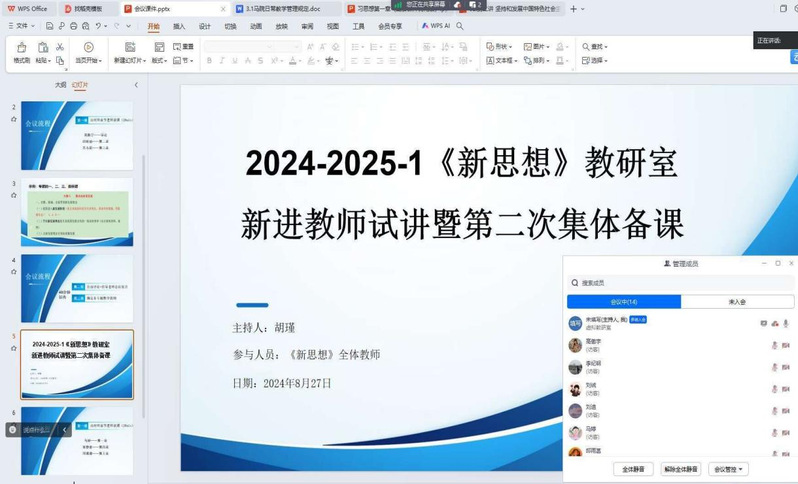Image resolution: width=798 pixels, height=484 pixels.
Task: Open the Insert (插入) ribbon tab
Action: coord(179,26)
